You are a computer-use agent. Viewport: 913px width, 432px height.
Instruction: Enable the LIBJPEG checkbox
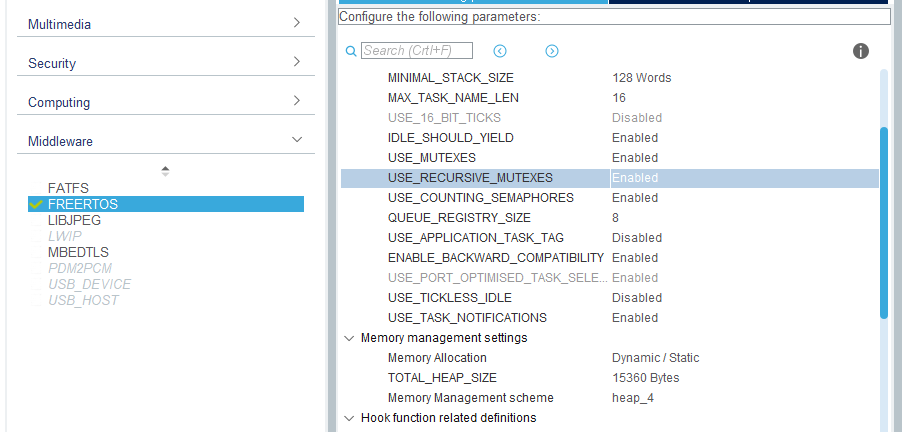point(36,221)
